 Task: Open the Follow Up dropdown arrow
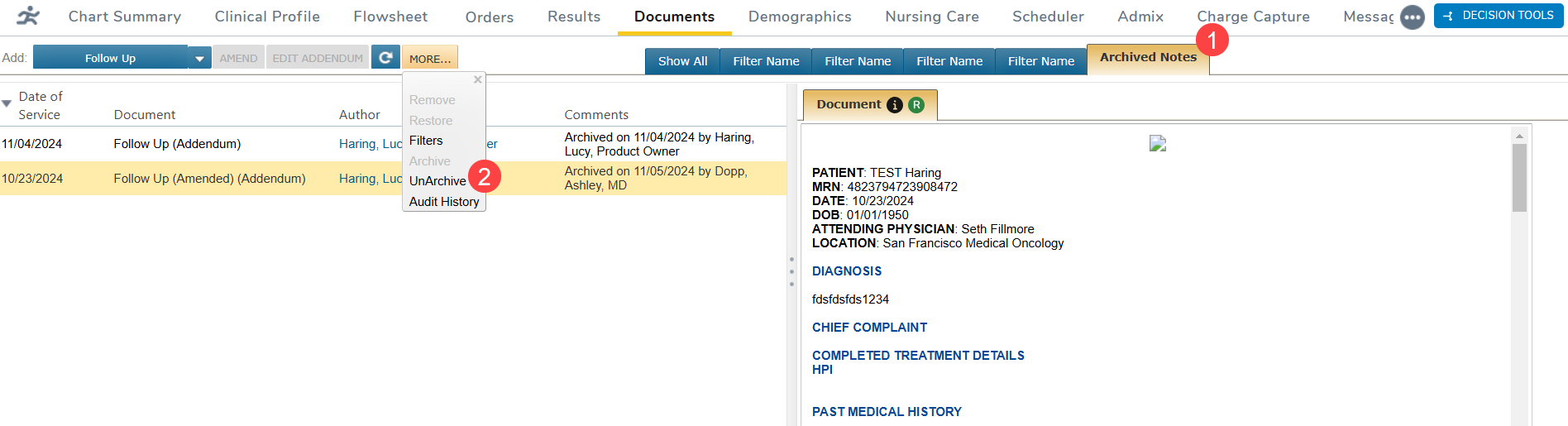click(199, 58)
